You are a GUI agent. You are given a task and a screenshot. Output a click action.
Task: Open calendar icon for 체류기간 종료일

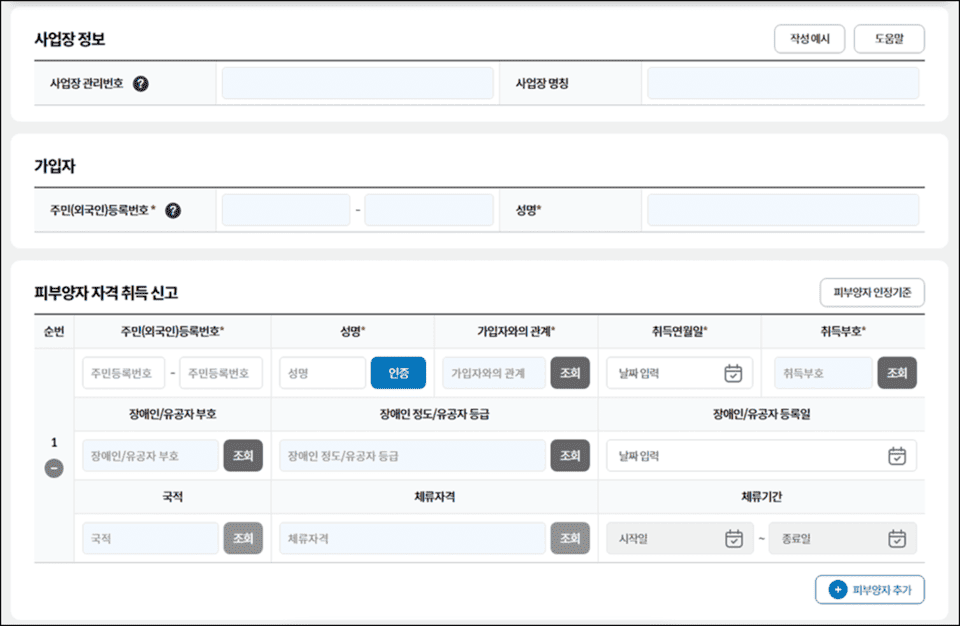click(897, 538)
